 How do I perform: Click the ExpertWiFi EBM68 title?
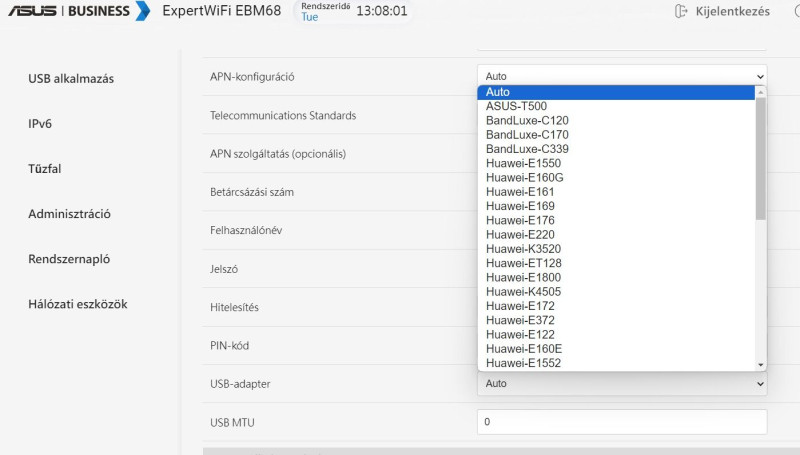(x=221, y=11)
